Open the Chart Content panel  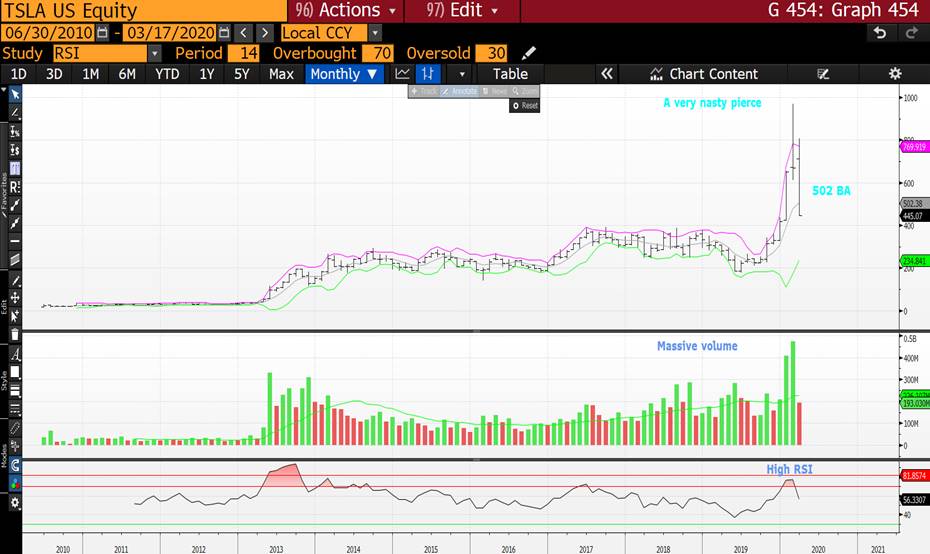(704, 74)
